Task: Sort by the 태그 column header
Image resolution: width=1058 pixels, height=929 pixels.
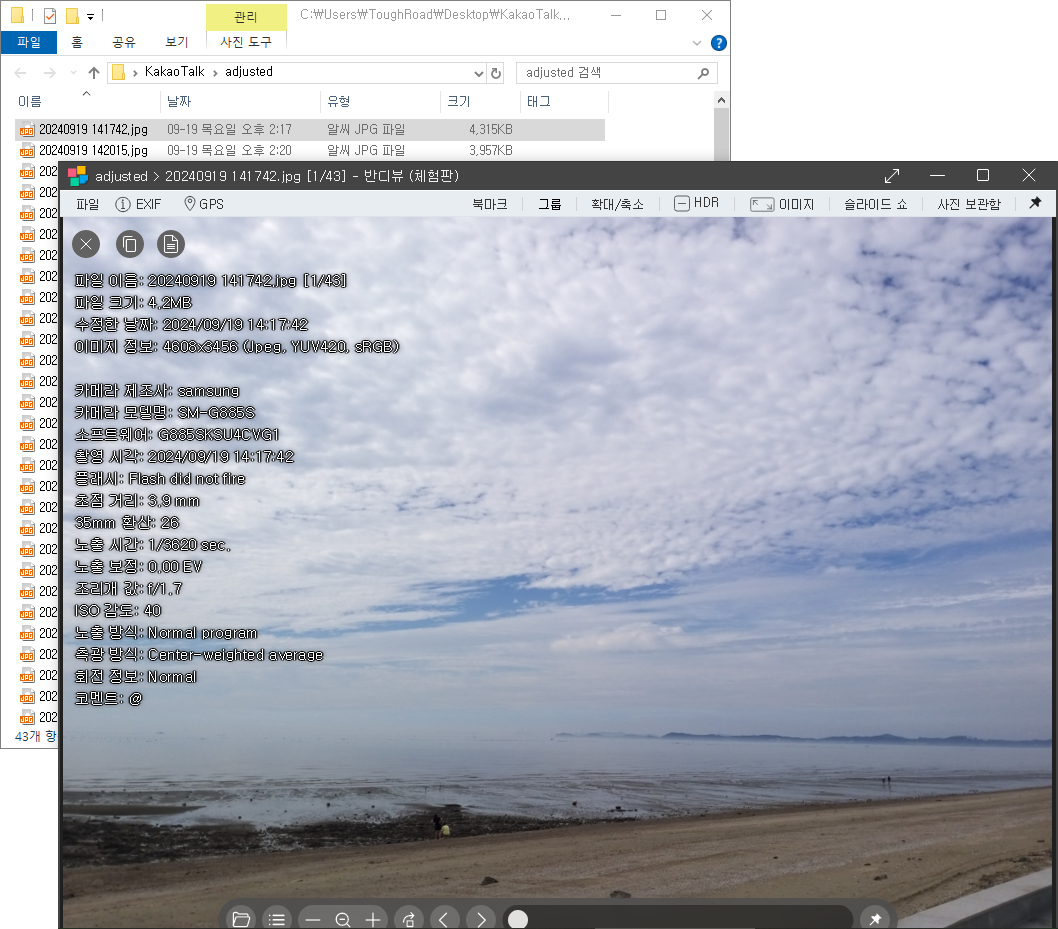Action: click(x=565, y=101)
